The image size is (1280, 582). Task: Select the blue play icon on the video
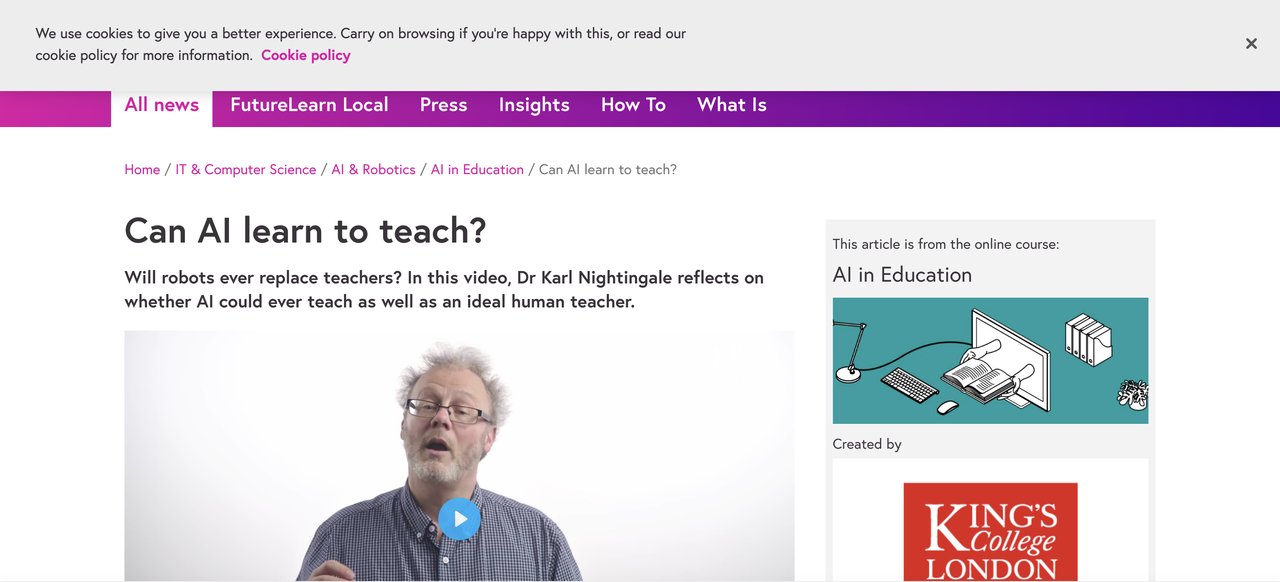click(x=459, y=518)
